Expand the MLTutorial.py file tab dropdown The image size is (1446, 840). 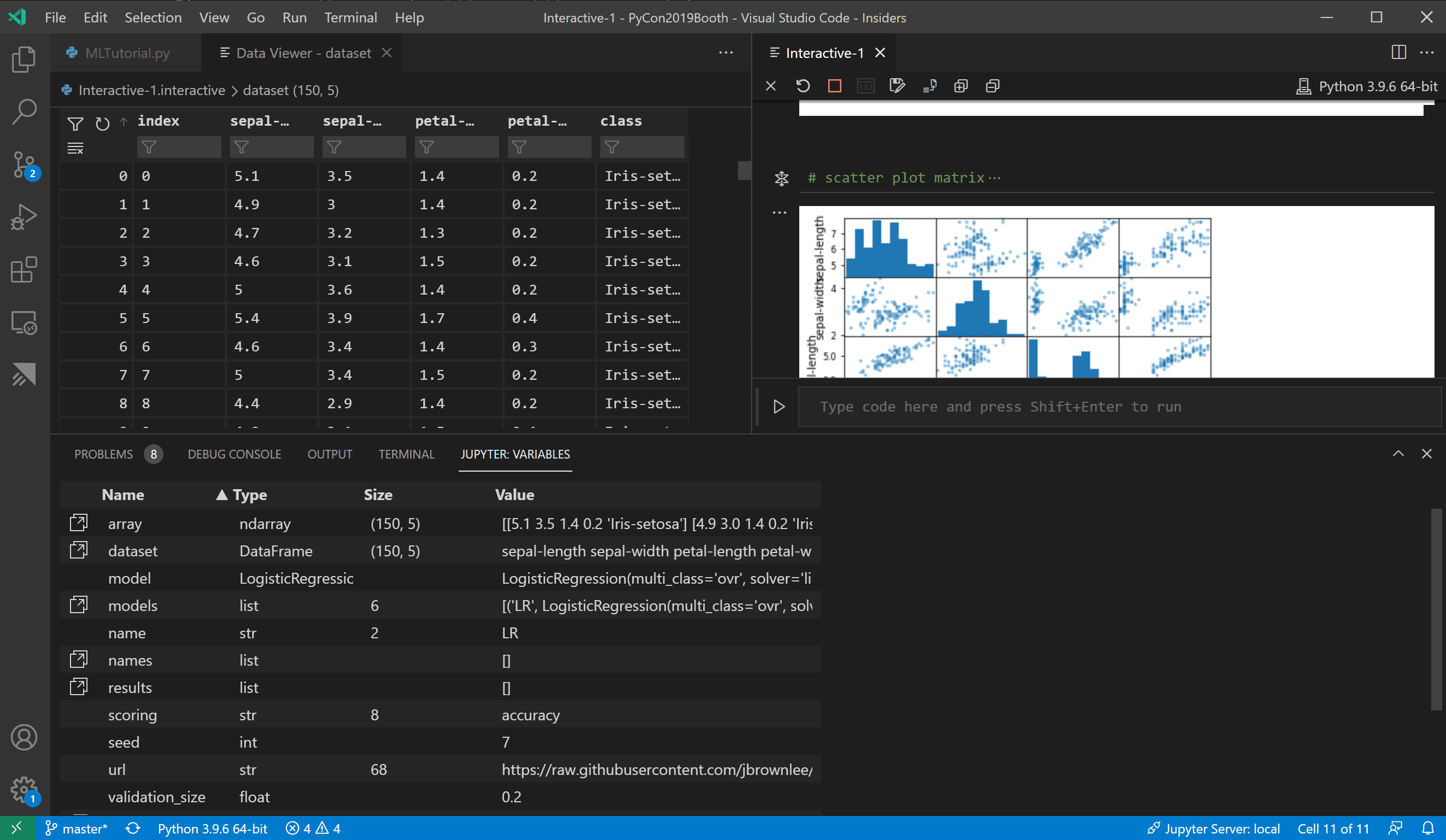point(727,51)
